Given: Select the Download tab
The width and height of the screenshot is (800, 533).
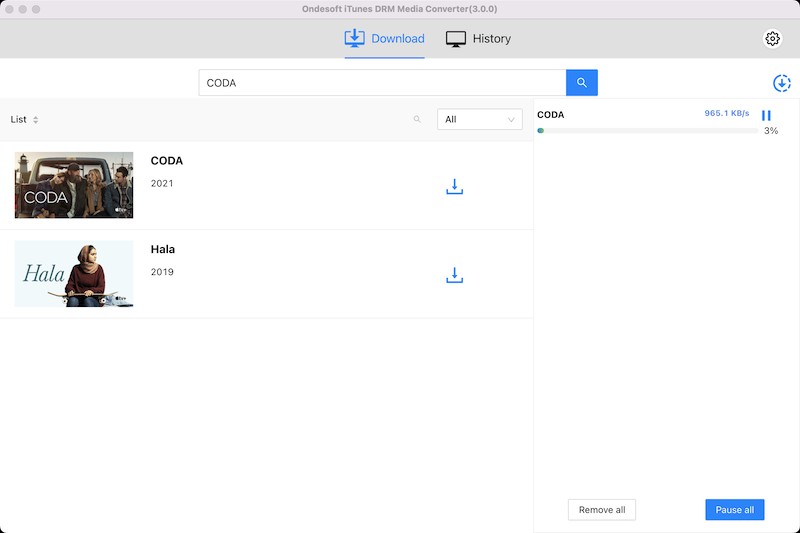Looking at the screenshot, I should 398,39.
